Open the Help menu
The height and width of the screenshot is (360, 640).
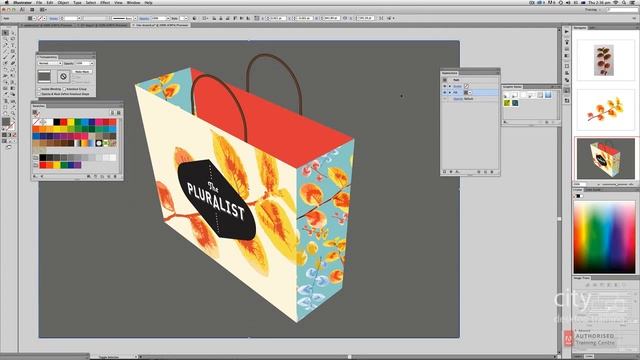(148, 2)
